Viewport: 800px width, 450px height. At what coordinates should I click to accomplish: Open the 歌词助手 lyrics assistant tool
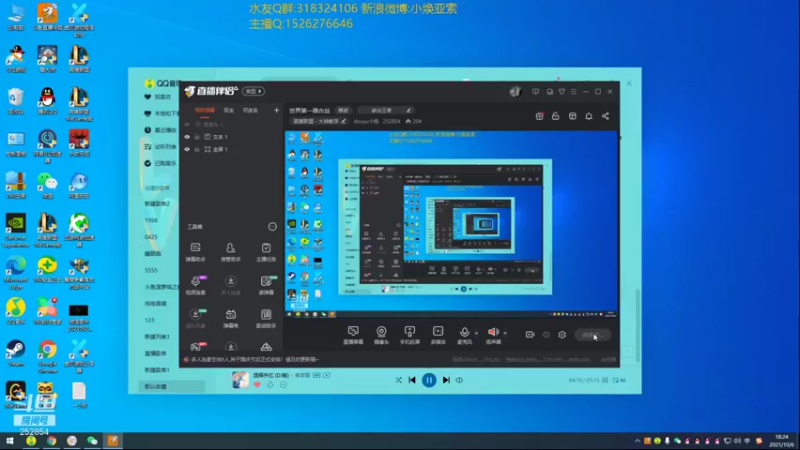coord(266,318)
